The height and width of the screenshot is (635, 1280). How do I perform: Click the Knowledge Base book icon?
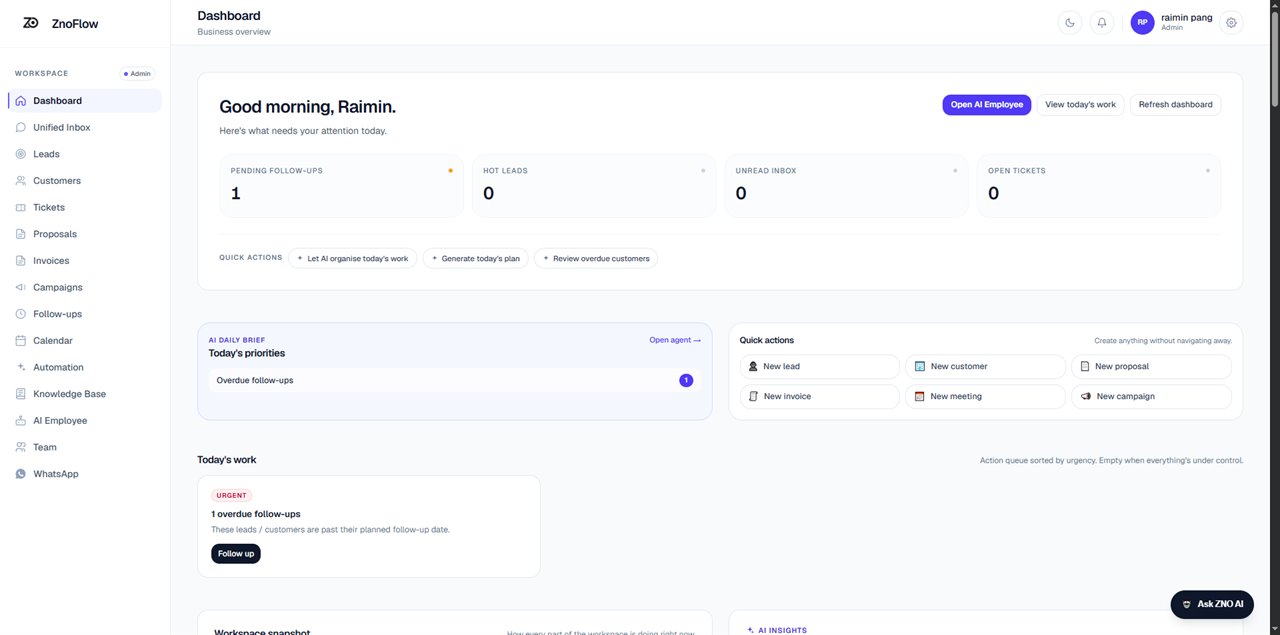(x=21, y=394)
